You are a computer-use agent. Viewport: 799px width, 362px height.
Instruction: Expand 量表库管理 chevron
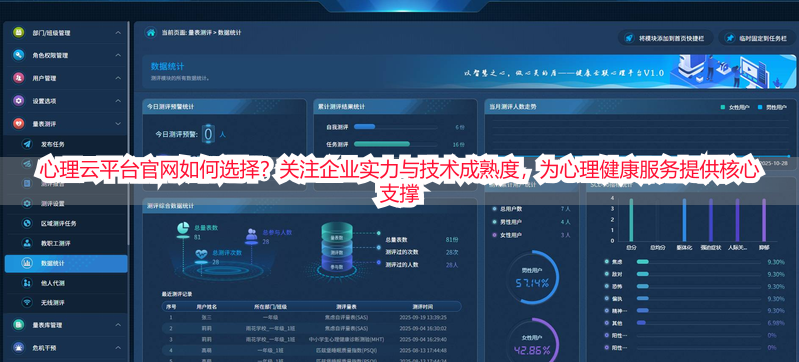[118, 325]
